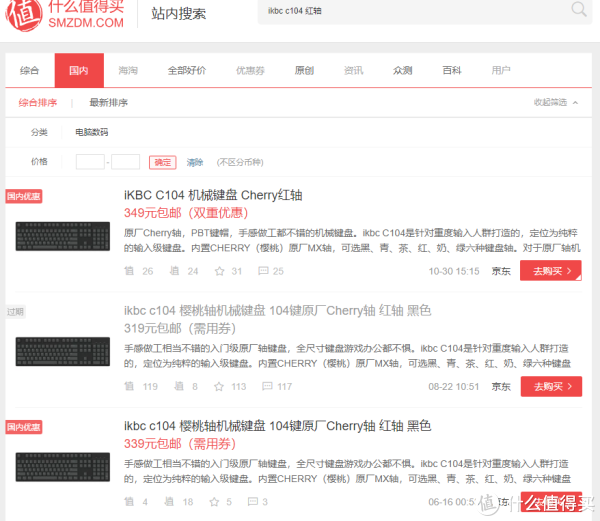This screenshot has width=600, height=521.
Task: Switch to the 海淘 tab
Action: click(x=128, y=71)
